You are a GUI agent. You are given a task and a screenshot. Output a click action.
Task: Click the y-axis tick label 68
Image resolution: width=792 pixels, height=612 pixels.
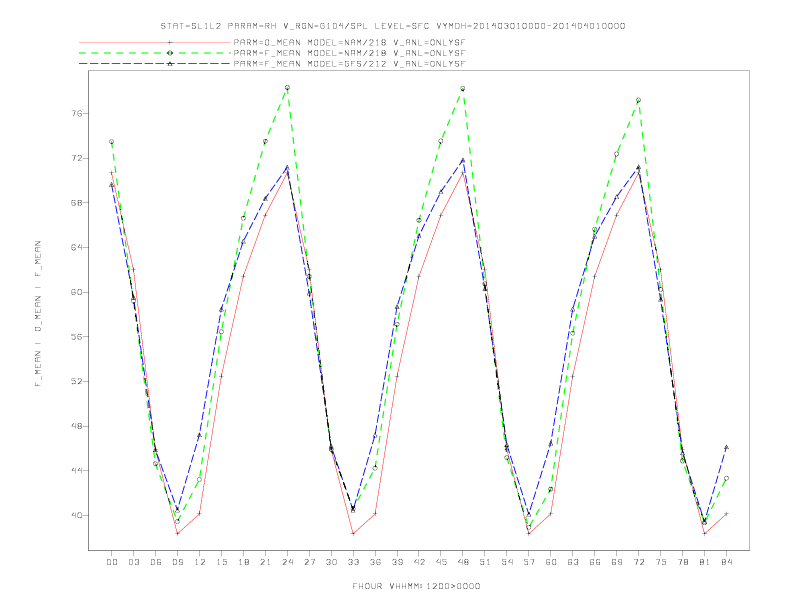[x=76, y=202]
